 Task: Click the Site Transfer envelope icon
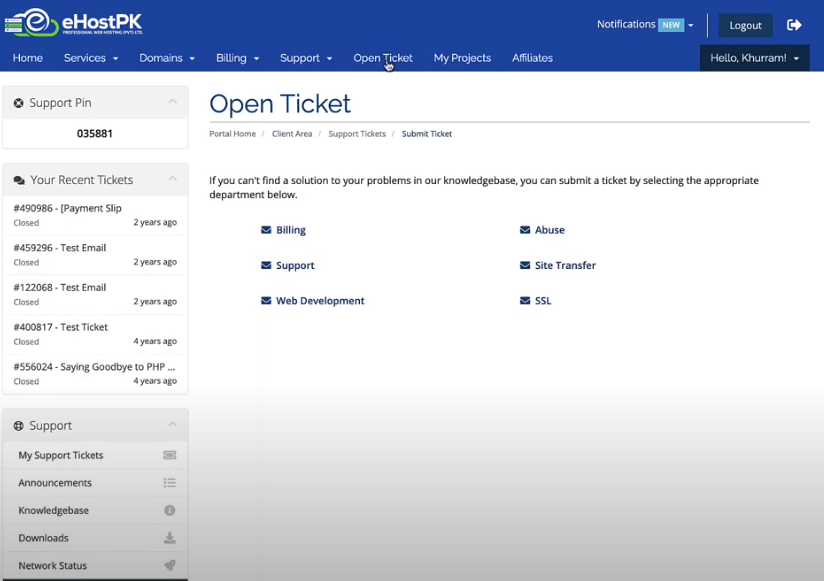[525, 265]
